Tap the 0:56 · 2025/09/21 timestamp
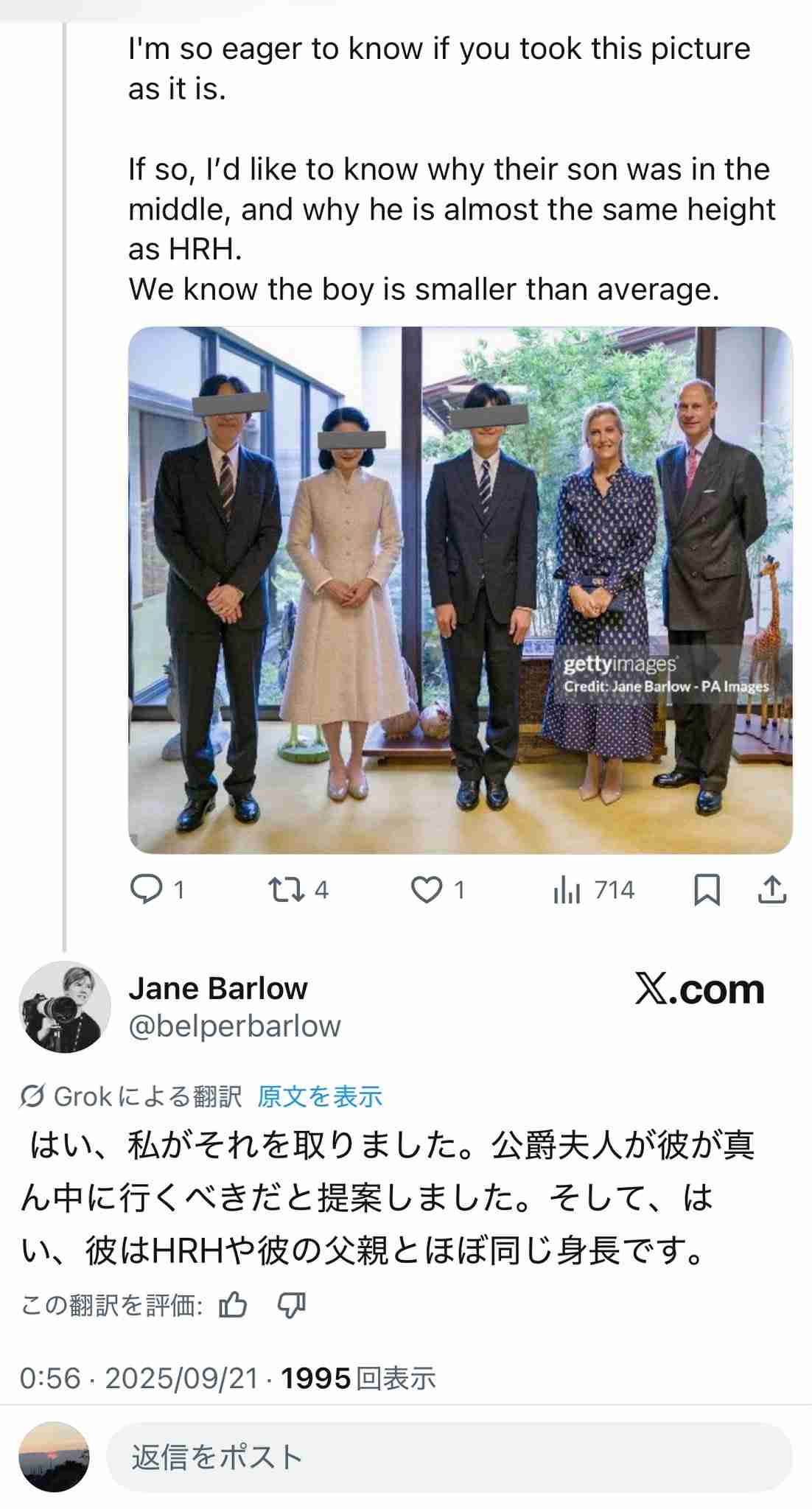This screenshot has width=812, height=1509. (139, 1379)
